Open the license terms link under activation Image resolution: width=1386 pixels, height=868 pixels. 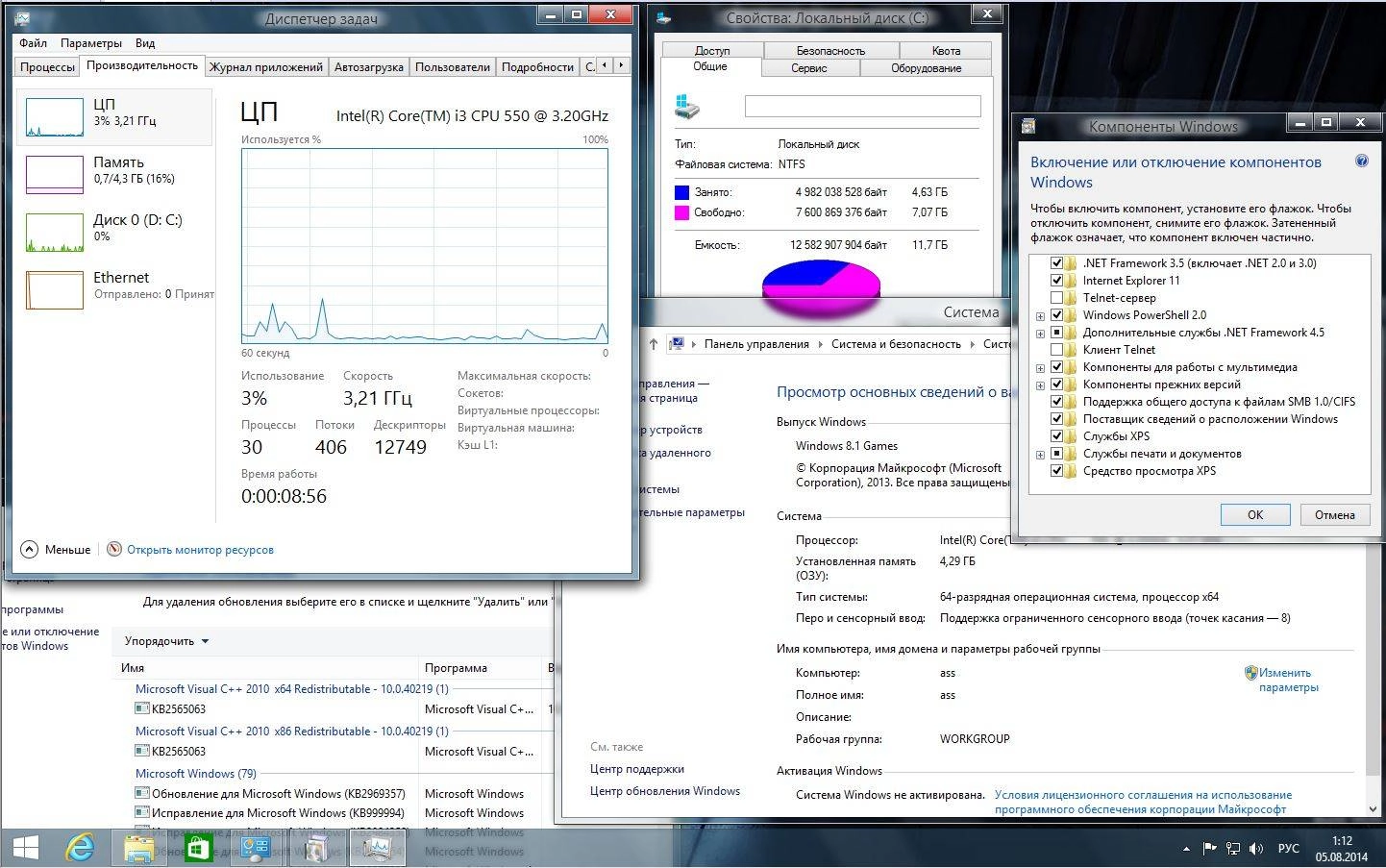tap(1143, 802)
